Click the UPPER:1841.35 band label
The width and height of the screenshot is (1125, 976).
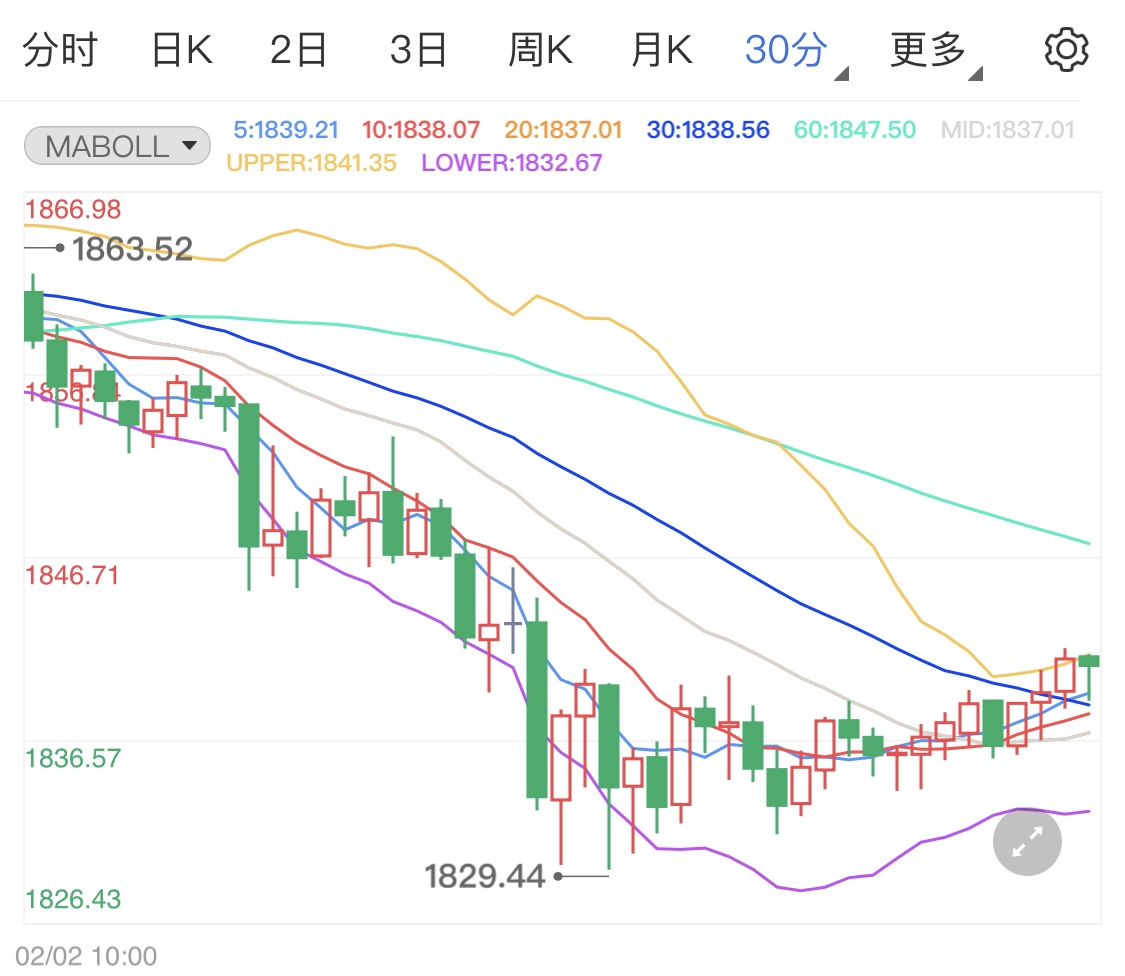click(311, 163)
